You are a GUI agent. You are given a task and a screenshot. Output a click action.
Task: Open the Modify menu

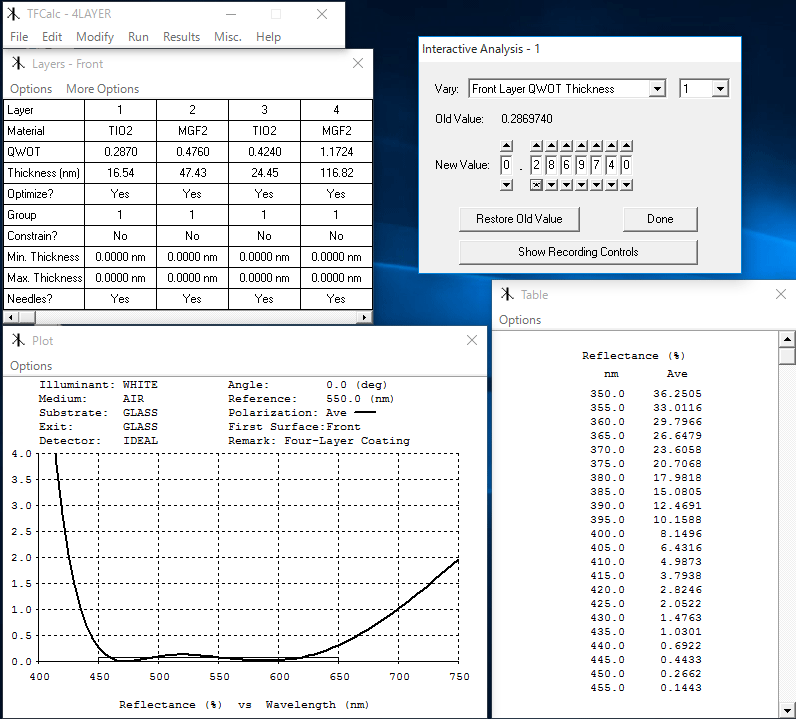(x=95, y=37)
